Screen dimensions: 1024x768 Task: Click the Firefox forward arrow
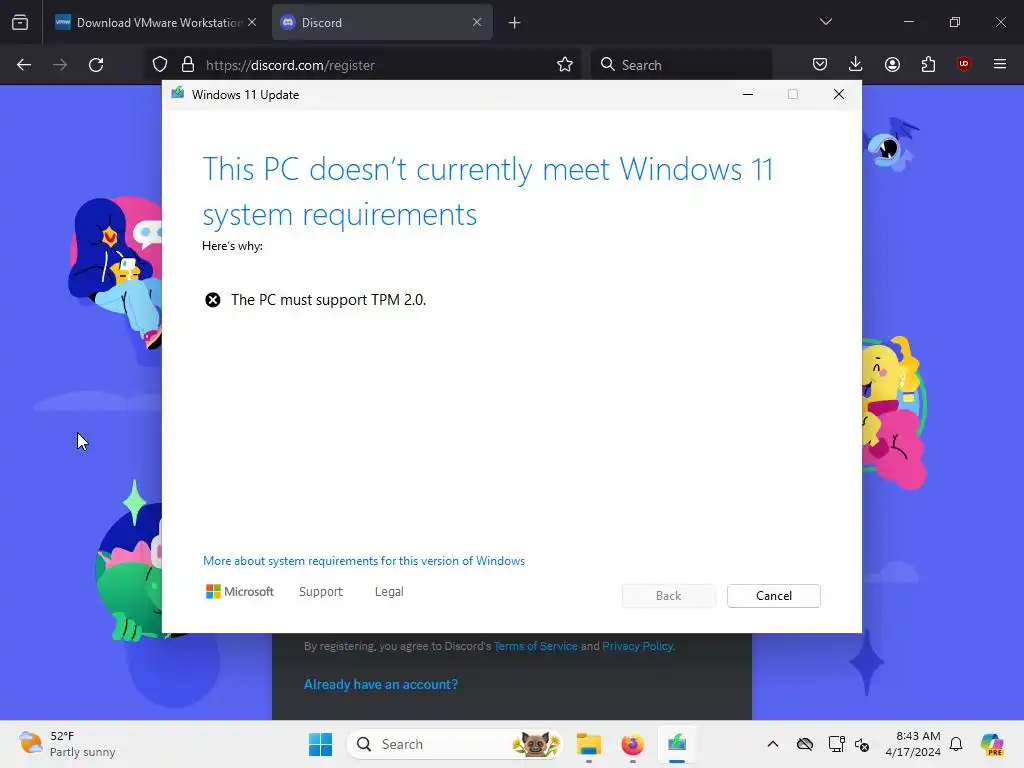[60, 65]
